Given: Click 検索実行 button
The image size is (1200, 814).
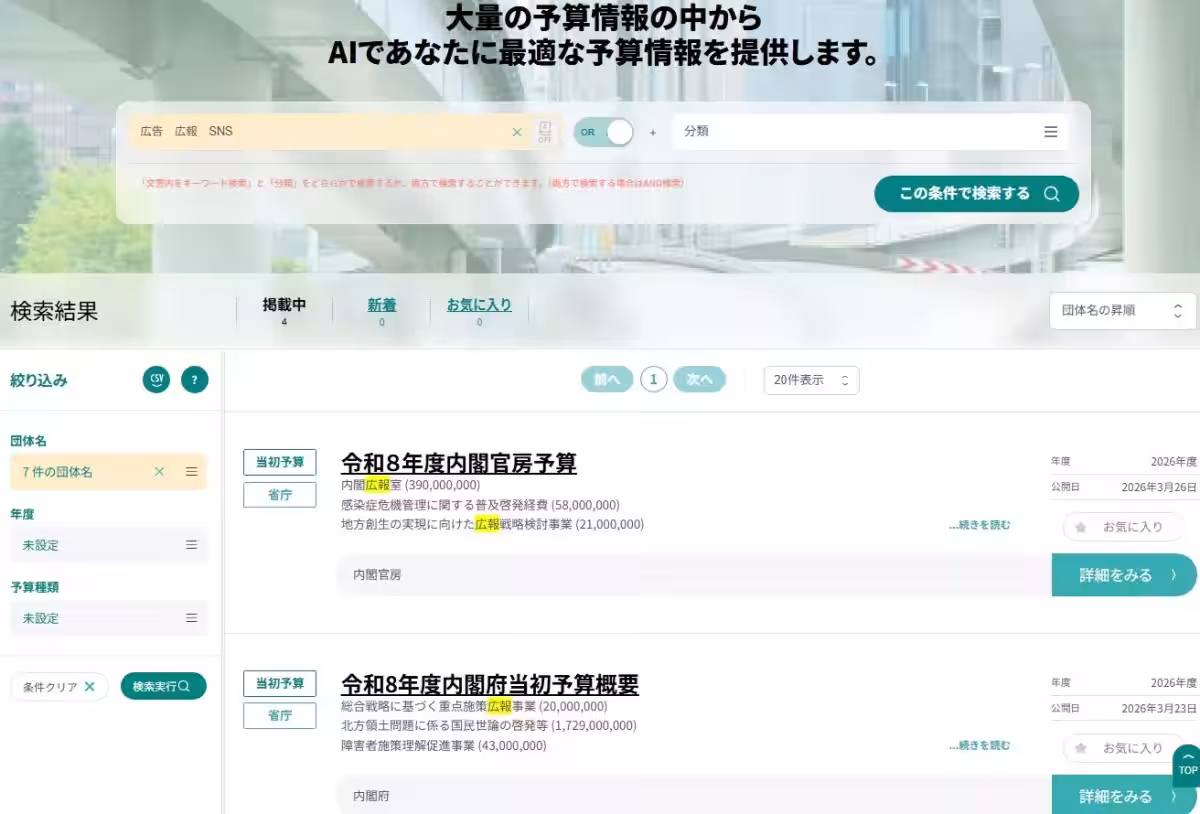Looking at the screenshot, I should 164,687.
